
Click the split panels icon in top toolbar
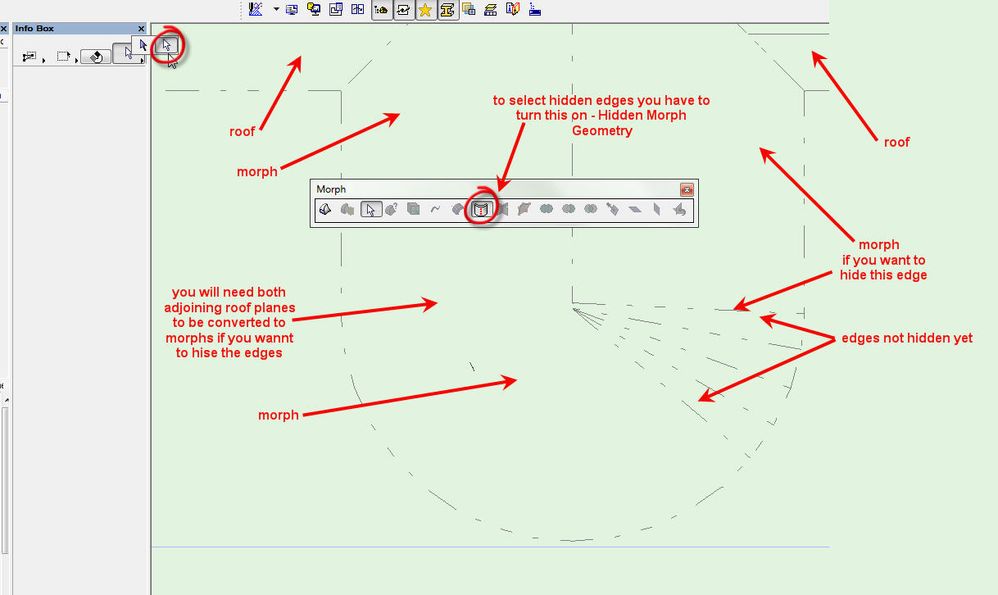tap(358, 10)
